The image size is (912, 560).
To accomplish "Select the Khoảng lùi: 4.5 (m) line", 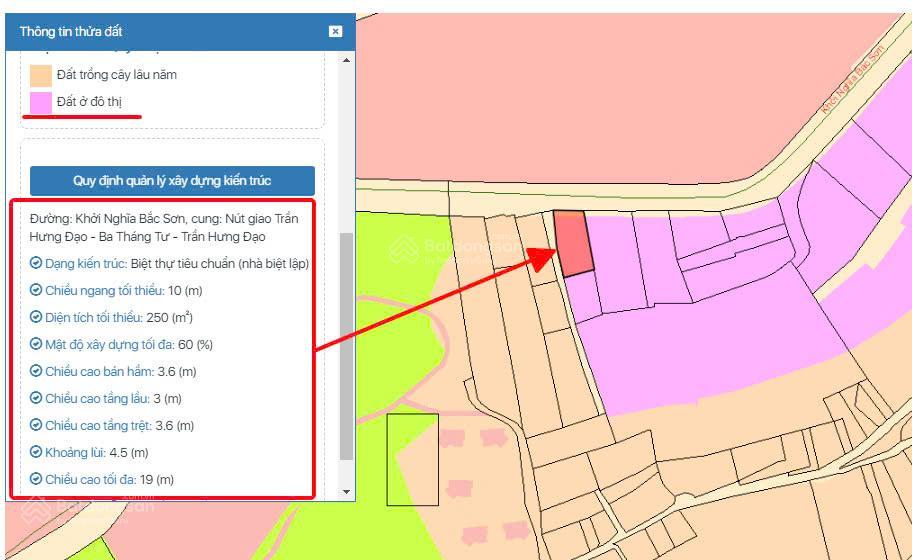I will point(97,452).
